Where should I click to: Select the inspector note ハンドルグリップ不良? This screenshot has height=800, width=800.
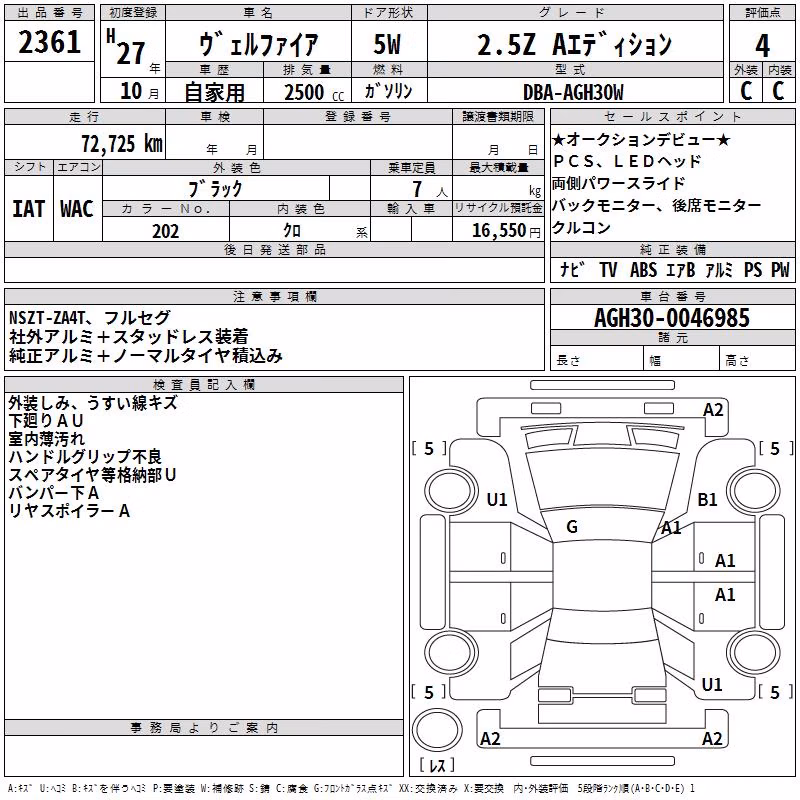pyautogui.click(x=85, y=457)
